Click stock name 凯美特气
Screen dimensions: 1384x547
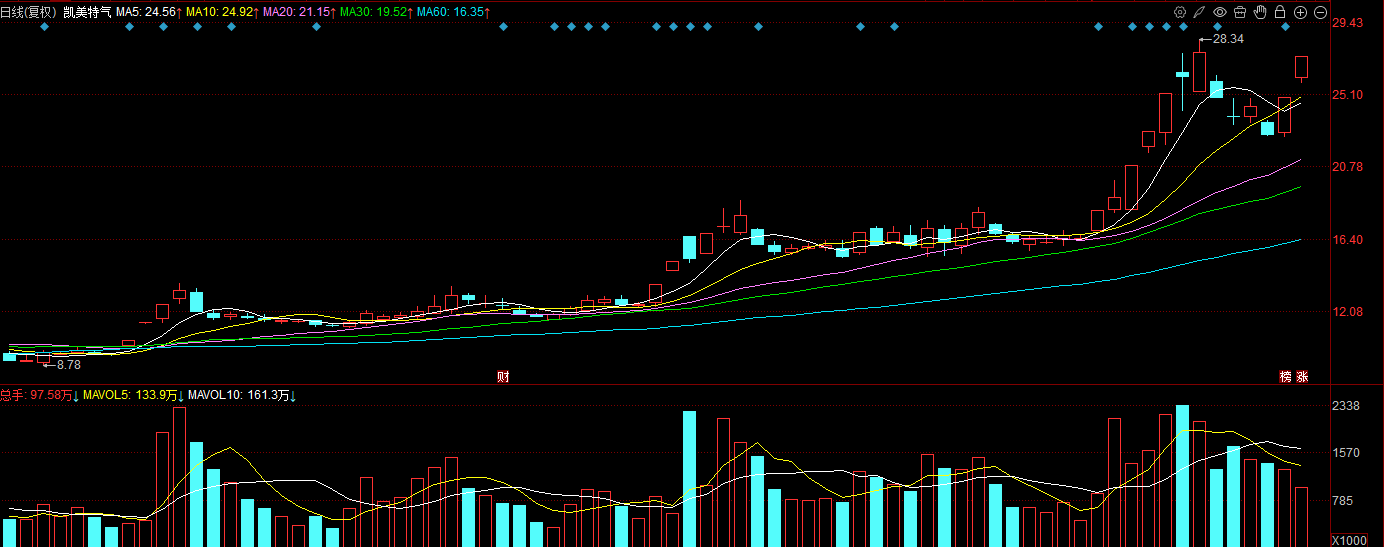click(x=87, y=12)
